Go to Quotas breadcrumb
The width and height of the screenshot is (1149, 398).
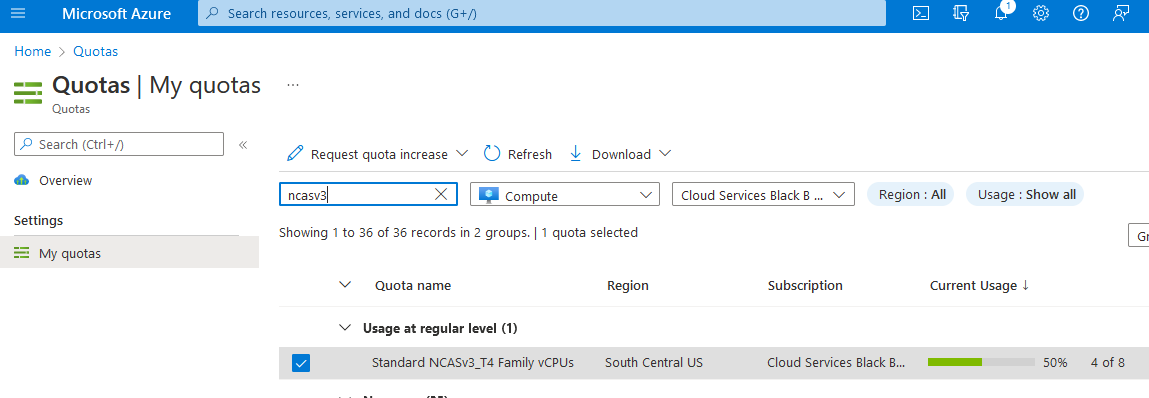click(95, 51)
